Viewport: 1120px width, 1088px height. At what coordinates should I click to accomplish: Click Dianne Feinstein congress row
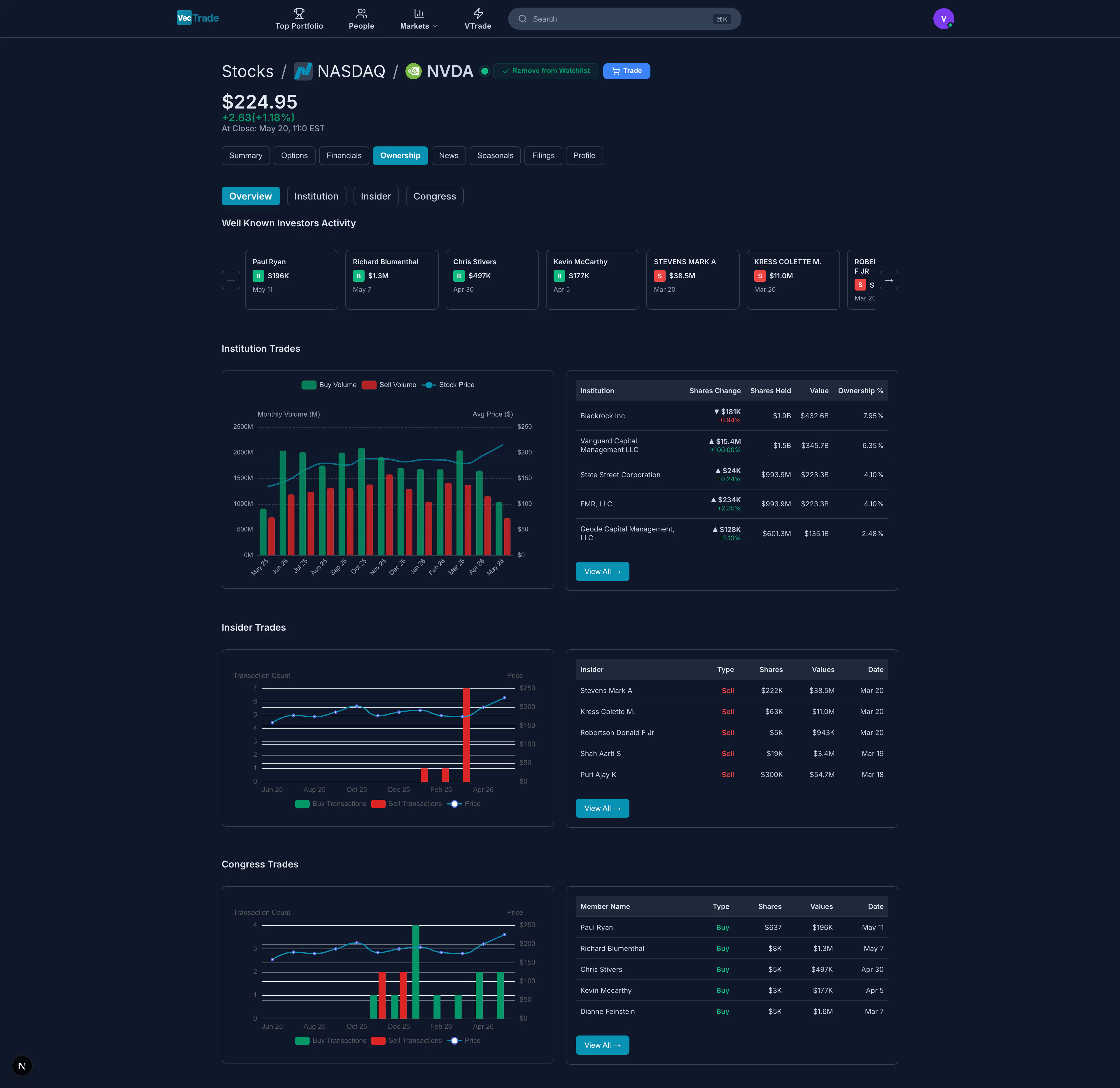point(731,1011)
